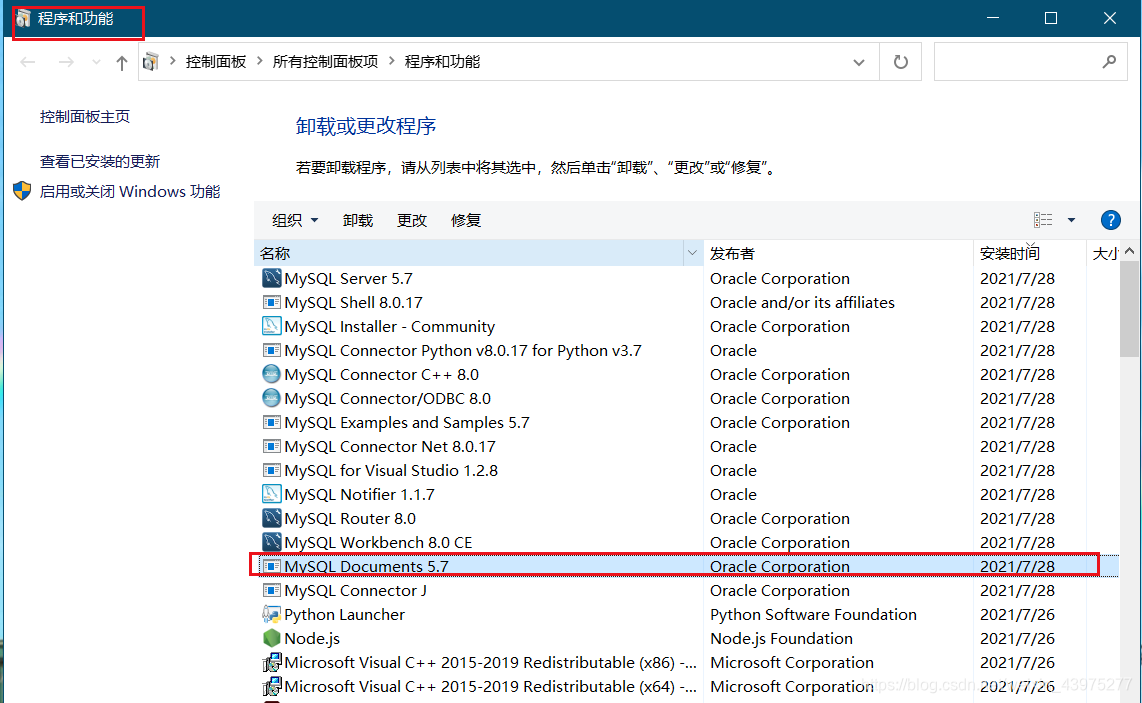Click the 更改 toolbar button
1142x703 pixels.
tap(411, 220)
